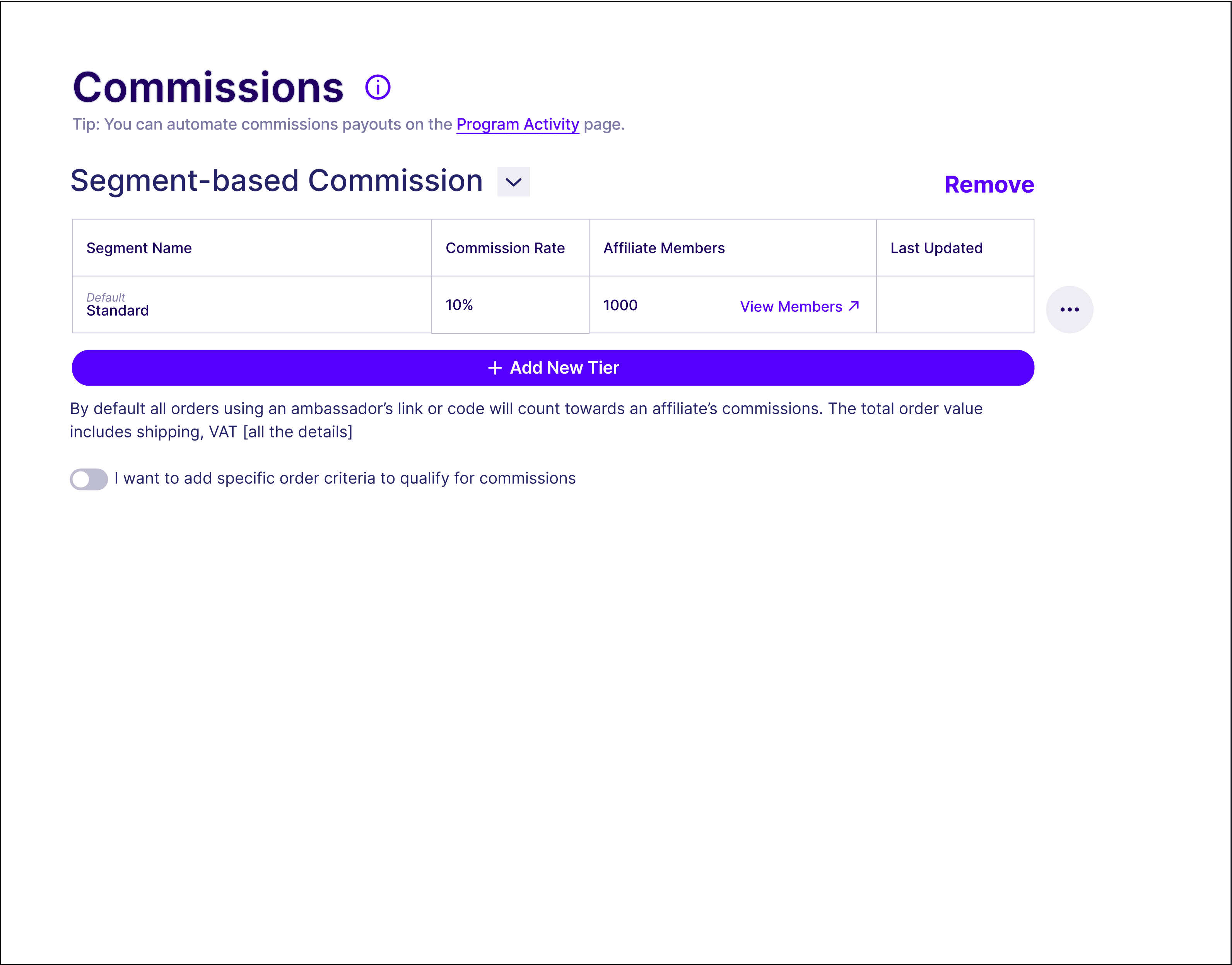Viewport: 1232px width, 965px height.
Task: Click the Segment-based Commission title text
Action: tap(276, 181)
